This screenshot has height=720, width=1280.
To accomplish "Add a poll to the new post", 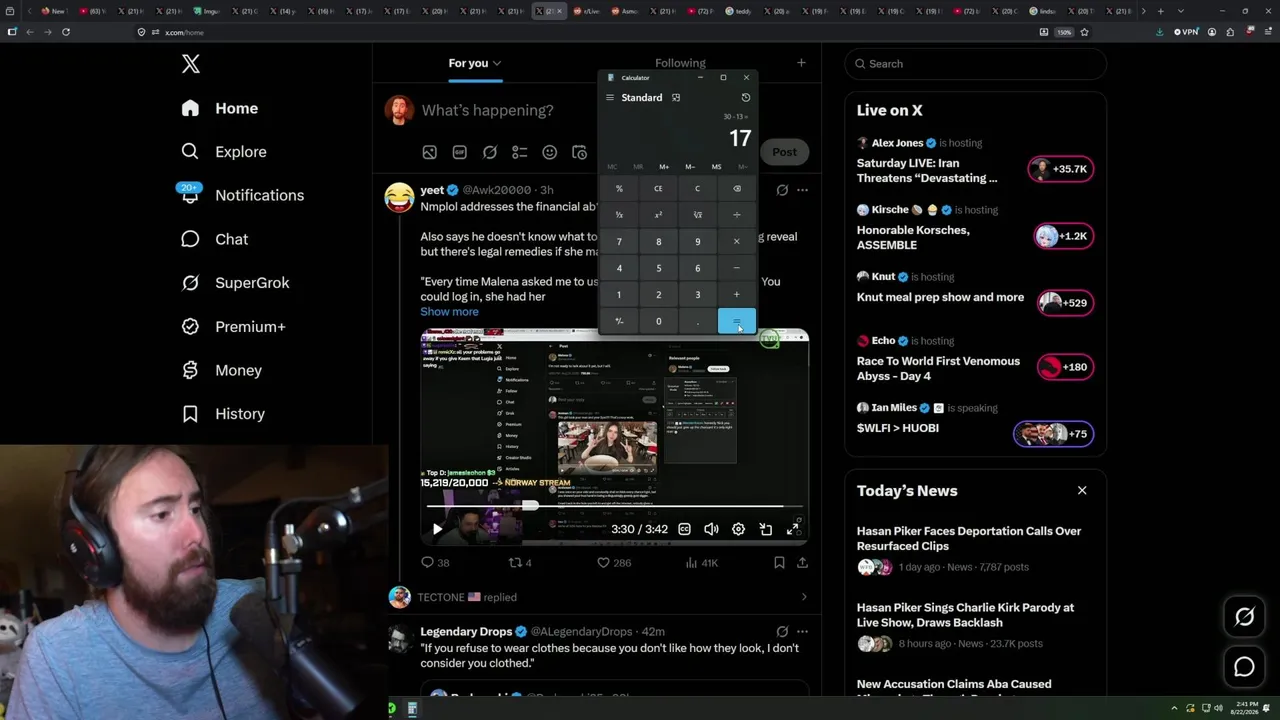I will point(519,152).
